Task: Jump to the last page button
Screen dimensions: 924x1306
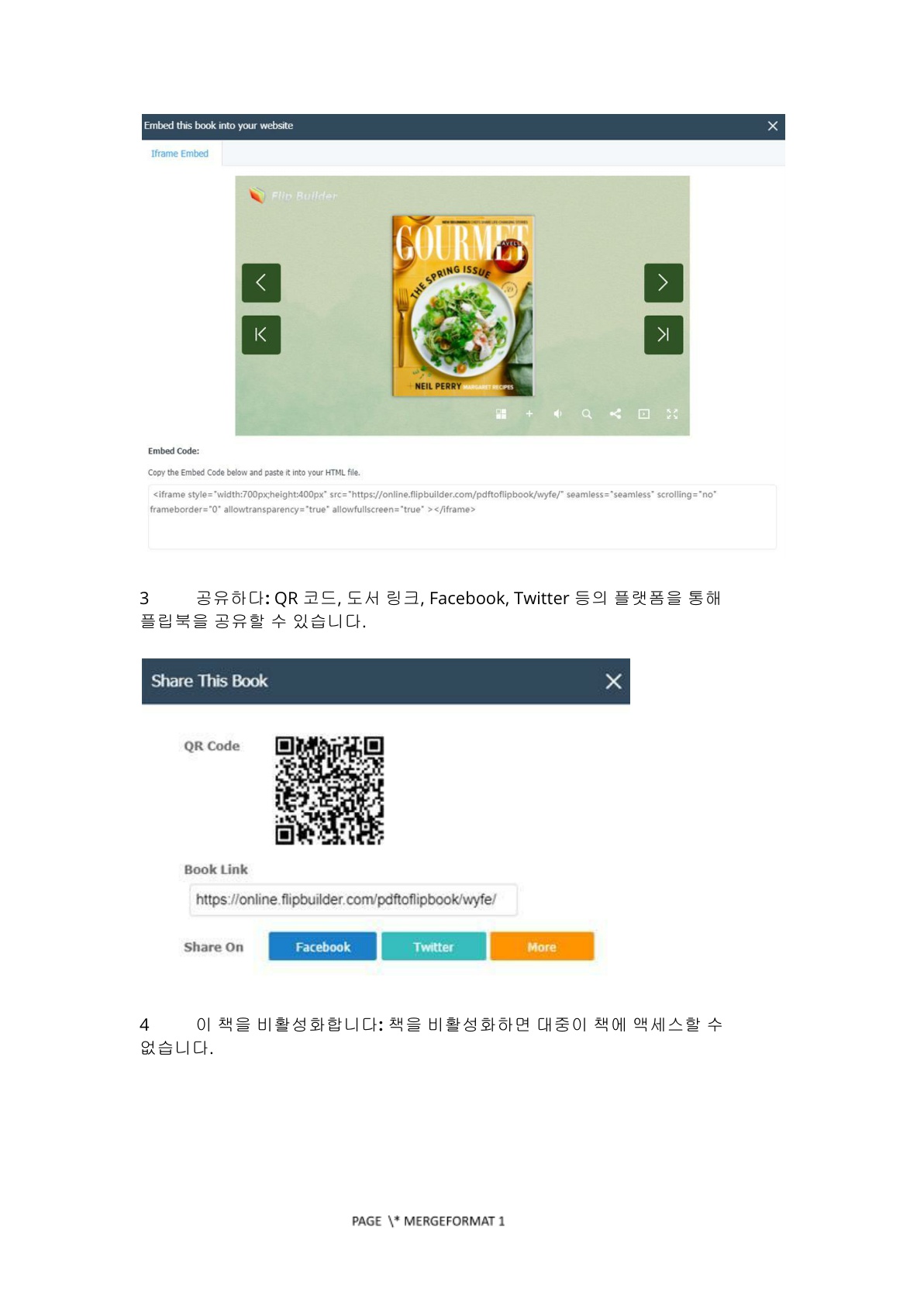Action: coord(664,335)
